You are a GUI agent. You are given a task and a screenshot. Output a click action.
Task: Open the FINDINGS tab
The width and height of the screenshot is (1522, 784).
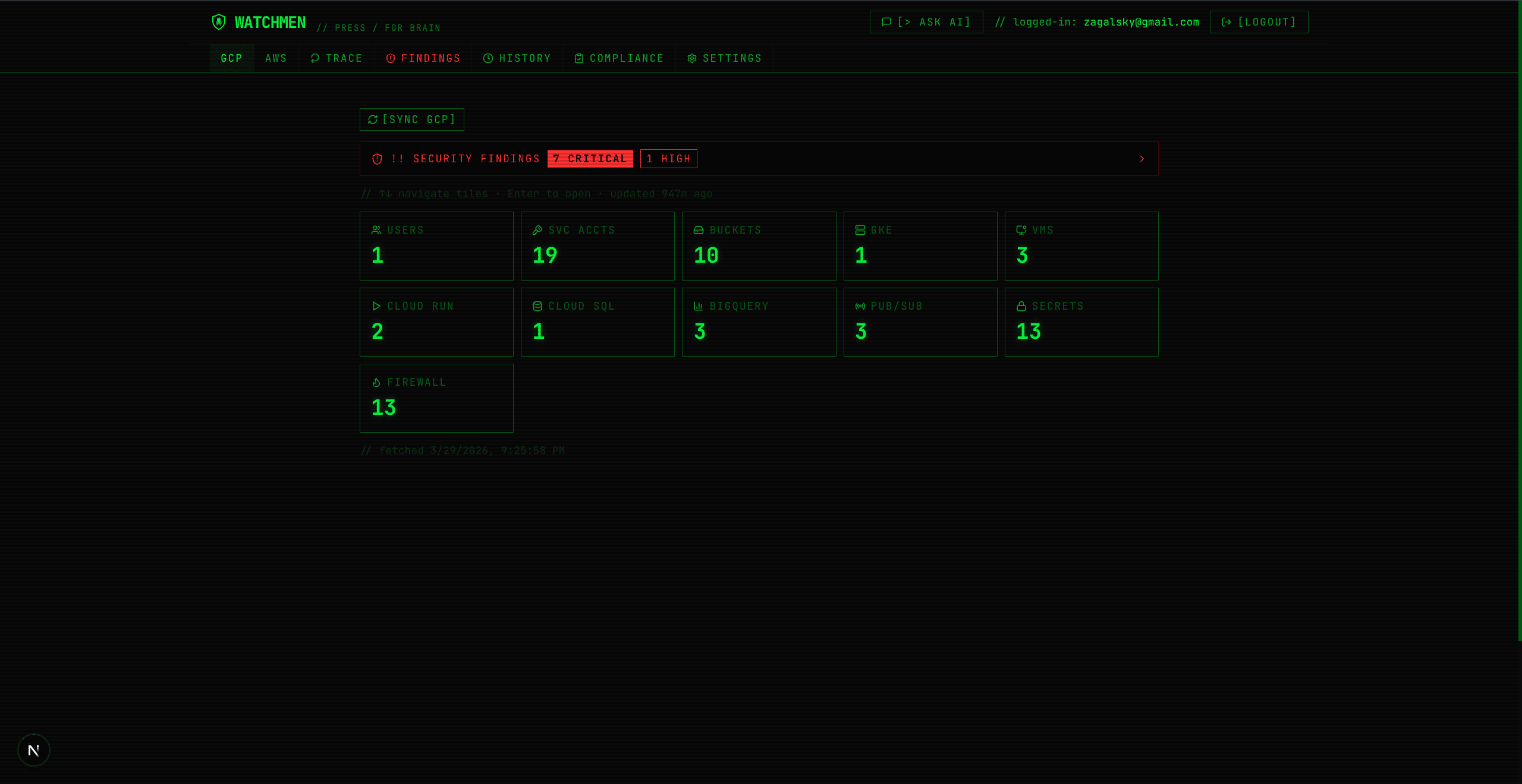(x=423, y=58)
